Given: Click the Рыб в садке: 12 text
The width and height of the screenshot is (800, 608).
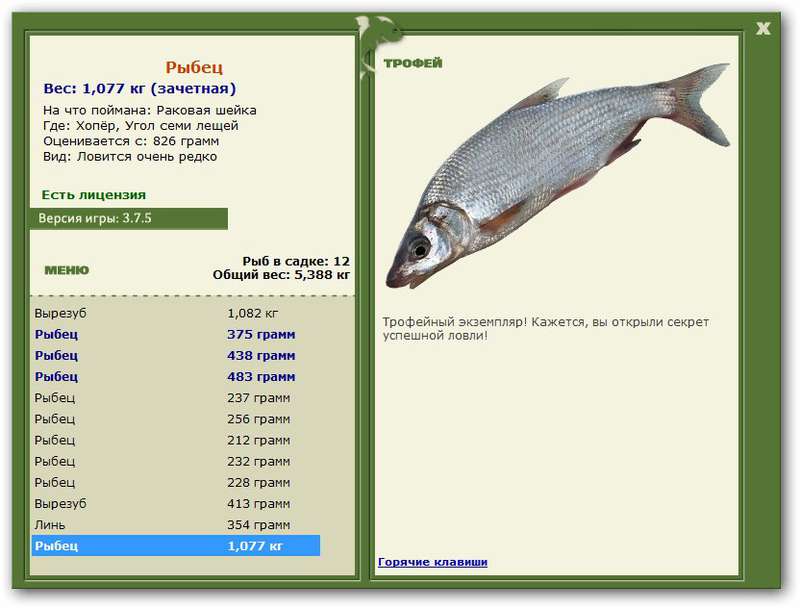Looking at the screenshot, I should [296, 261].
